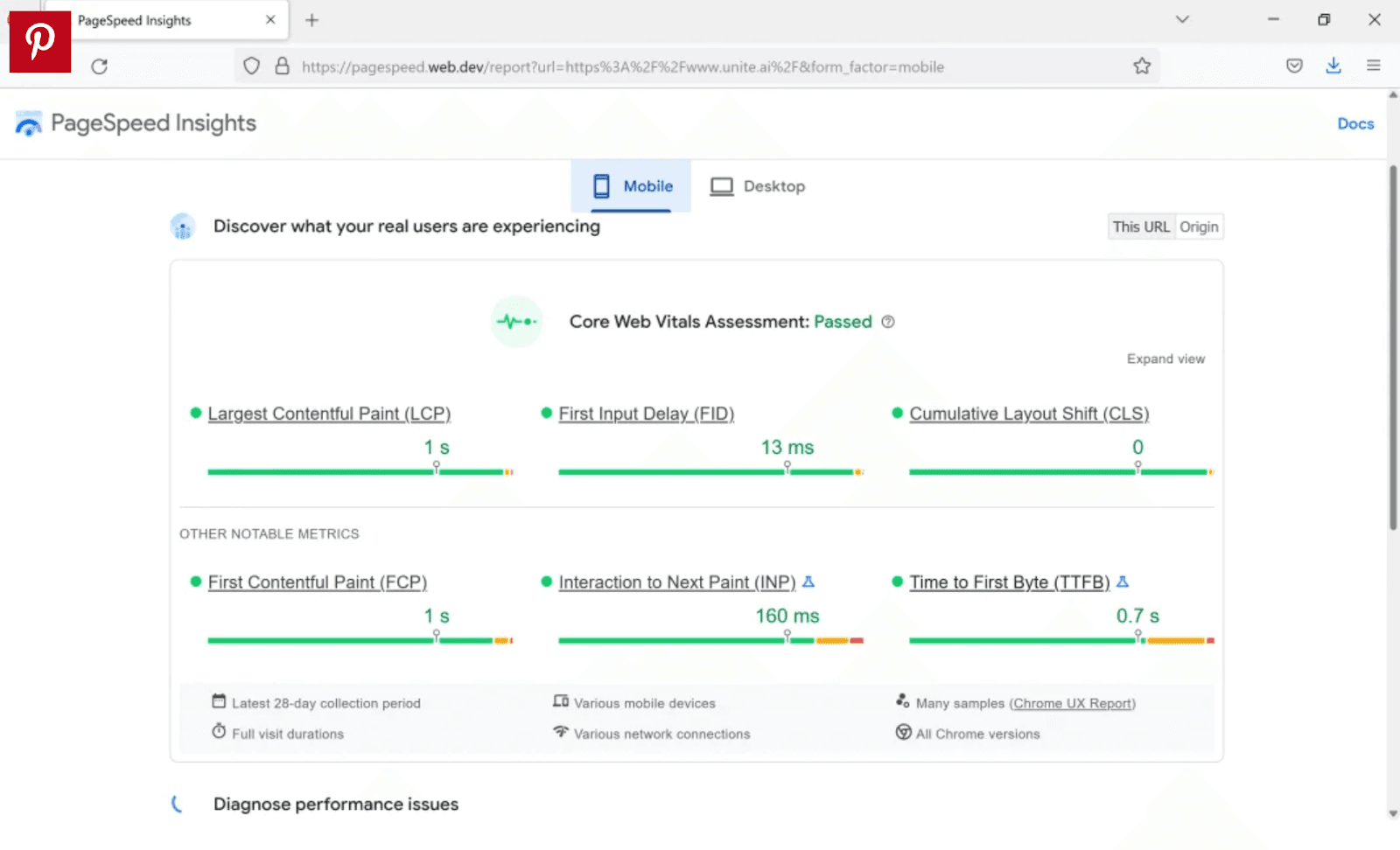Open a new browser tab
The image size is (1400, 850).
pos(311,20)
